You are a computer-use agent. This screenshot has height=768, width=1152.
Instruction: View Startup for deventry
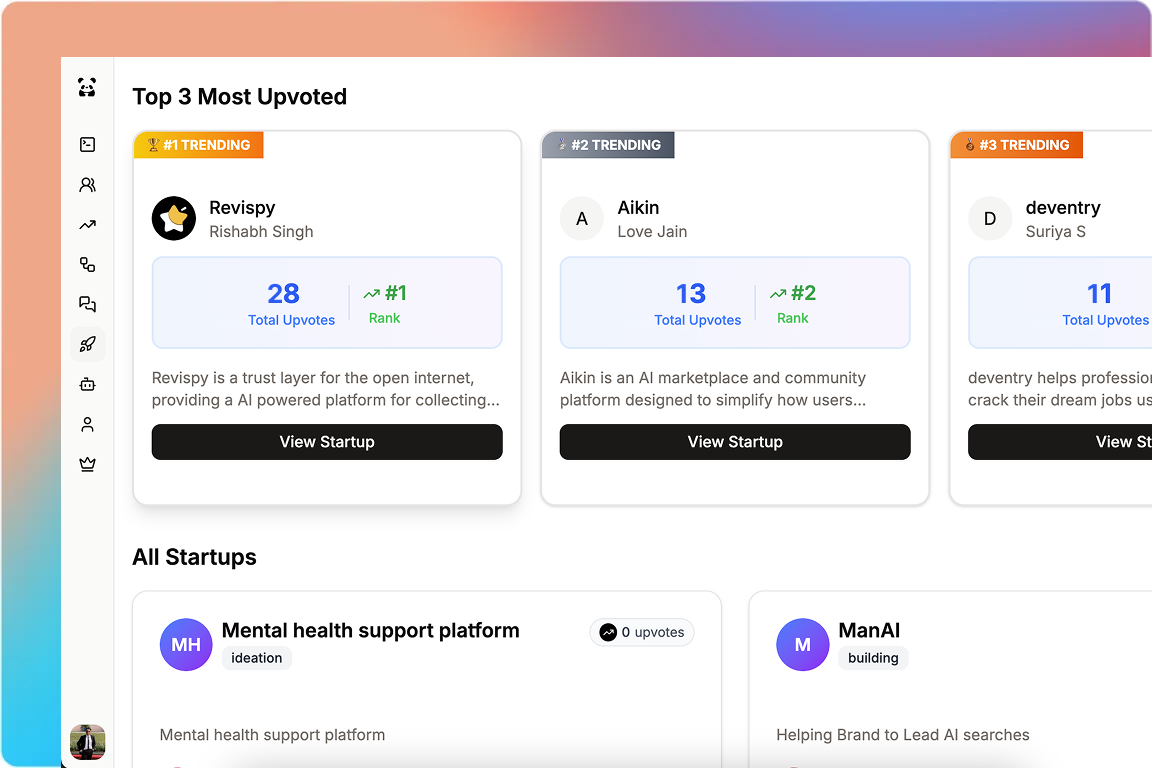[x=1060, y=442]
